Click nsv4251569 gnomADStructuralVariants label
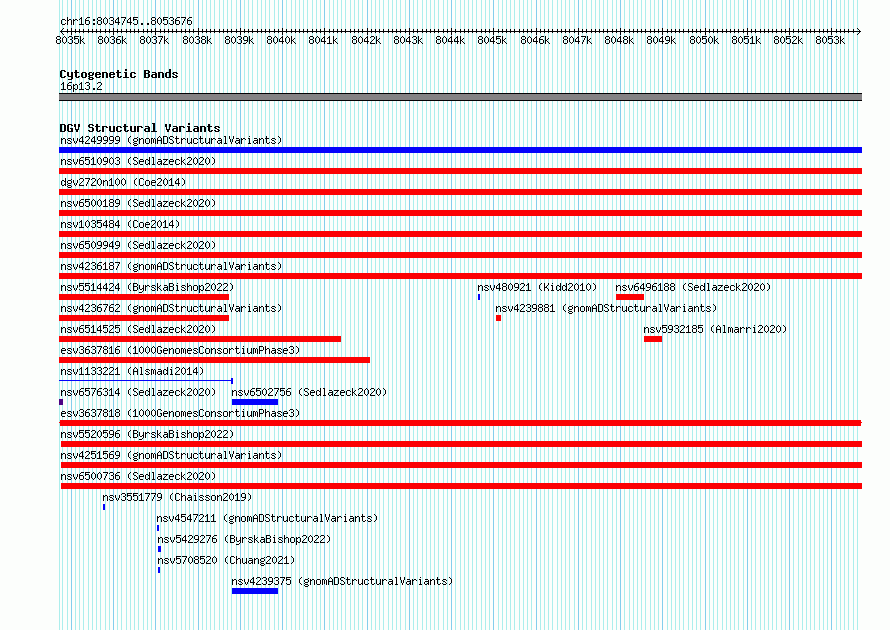Image resolution: width=890 pixels, height=630 pixels. click(171, 455)
